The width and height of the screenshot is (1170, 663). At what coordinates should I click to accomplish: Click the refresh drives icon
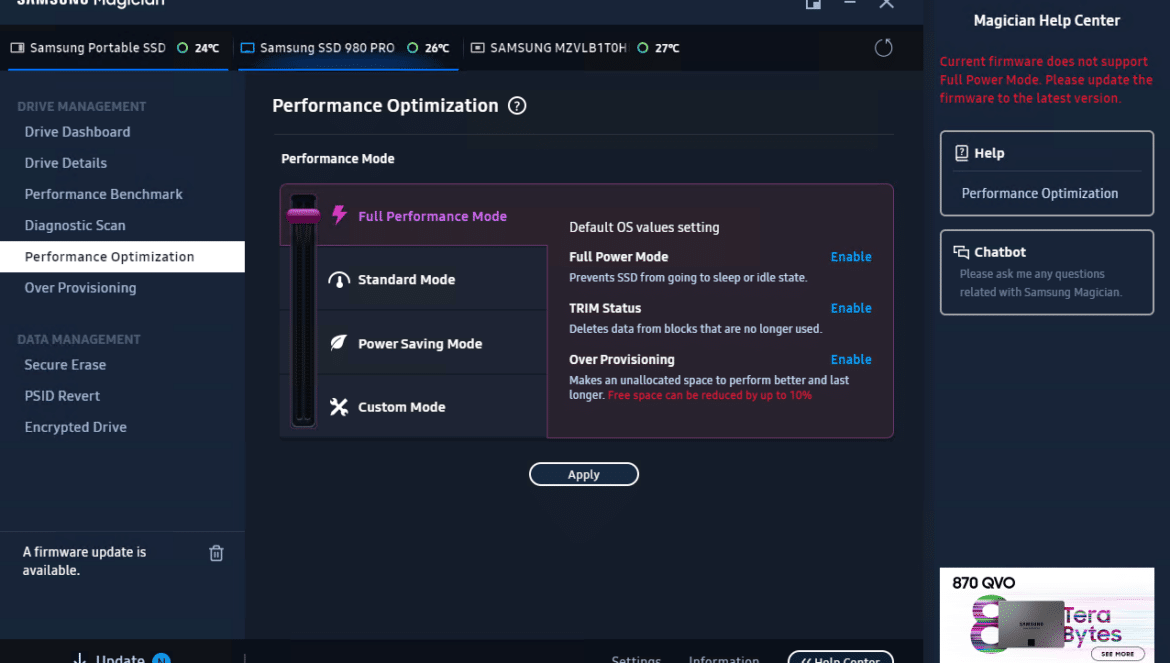(883, 48)
